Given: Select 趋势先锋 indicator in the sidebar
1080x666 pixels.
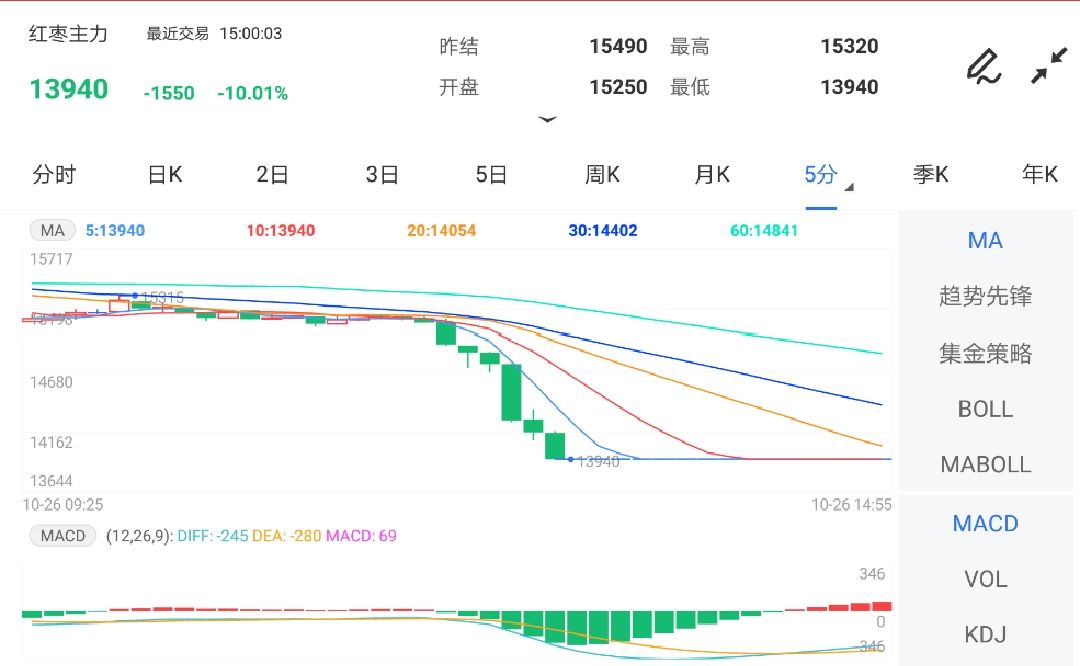Looking at the screenshot, I should pyautogui.click(x=985, y=296).
